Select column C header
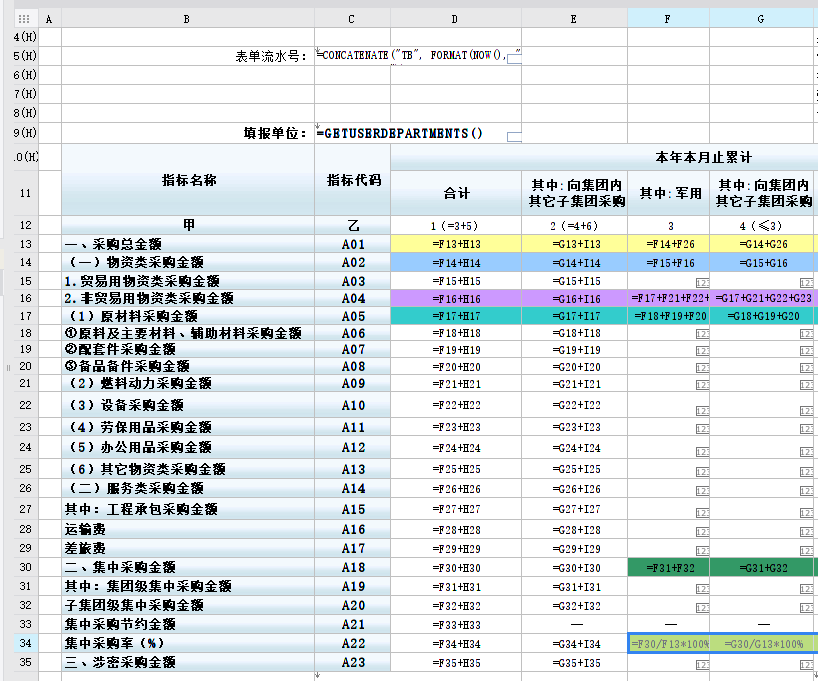 pyautogui.click(x=352, y=19)
